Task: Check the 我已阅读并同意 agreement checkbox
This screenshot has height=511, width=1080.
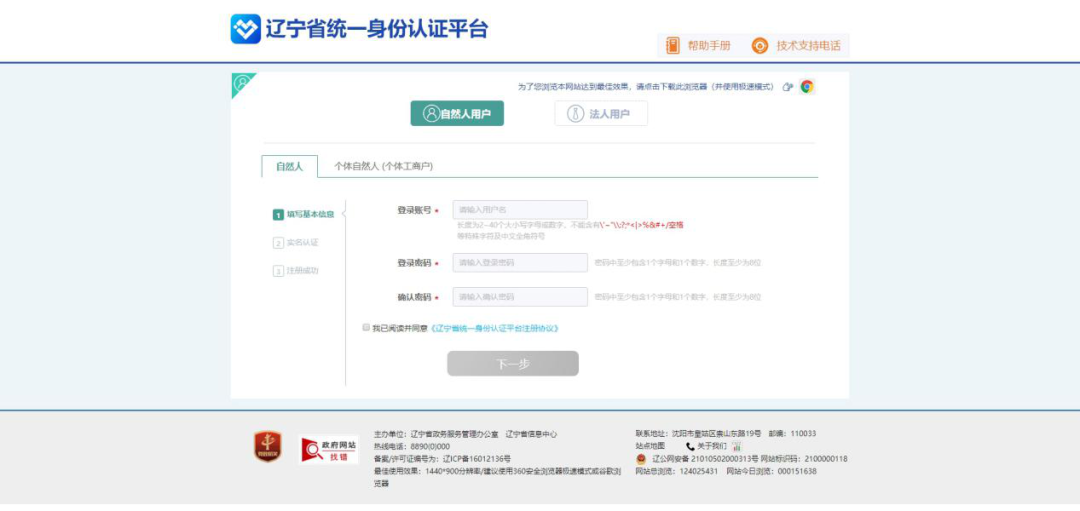Action: (366, 327)
